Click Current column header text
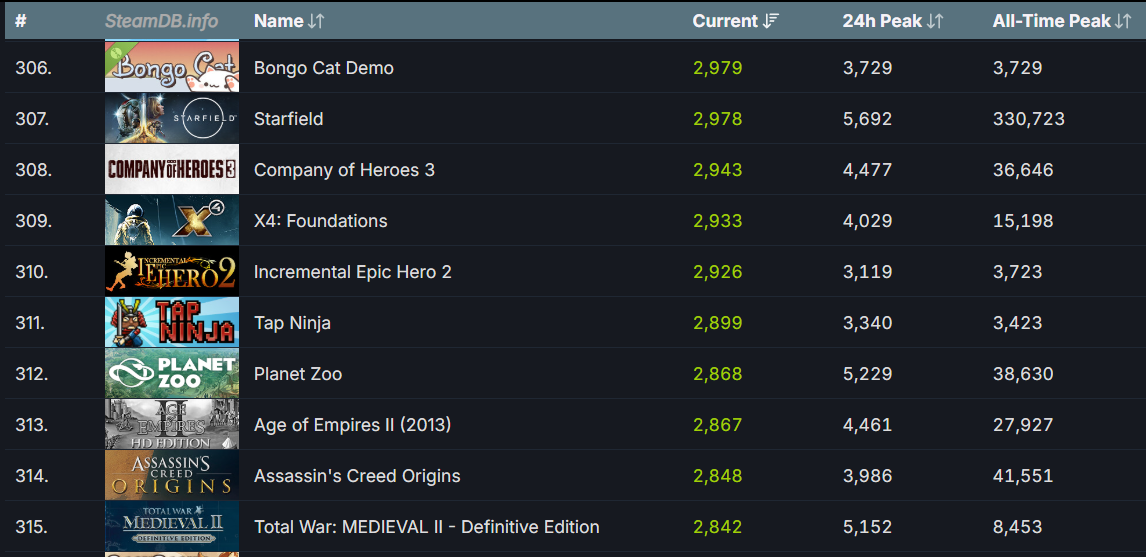The height and width of the screenshot is (557, 1146). coord(725,21)
